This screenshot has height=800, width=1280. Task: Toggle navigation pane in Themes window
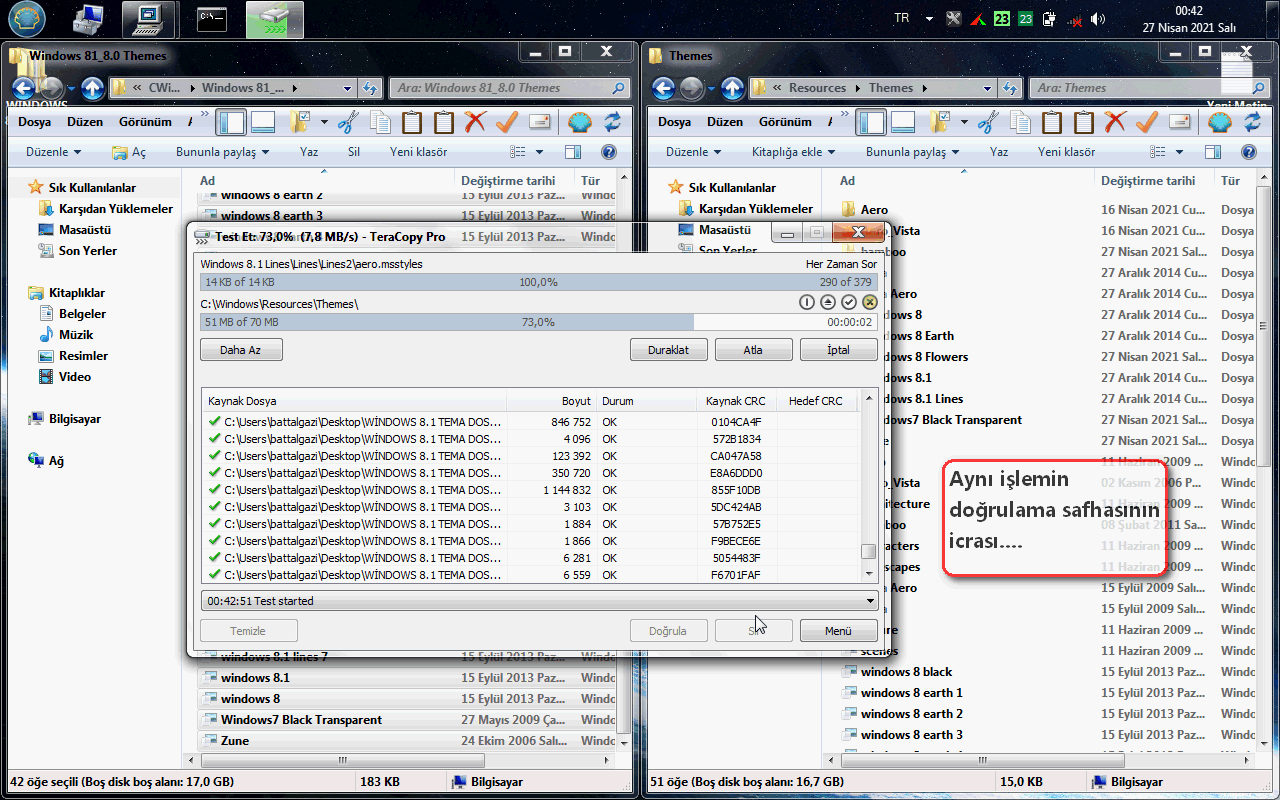click(x=871, y=122)
